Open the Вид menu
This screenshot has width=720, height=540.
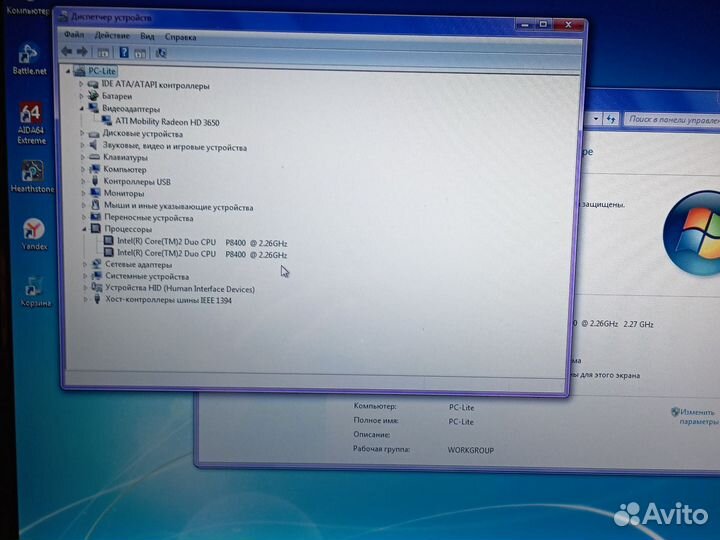pyautogui.click(x=147, y=36)
